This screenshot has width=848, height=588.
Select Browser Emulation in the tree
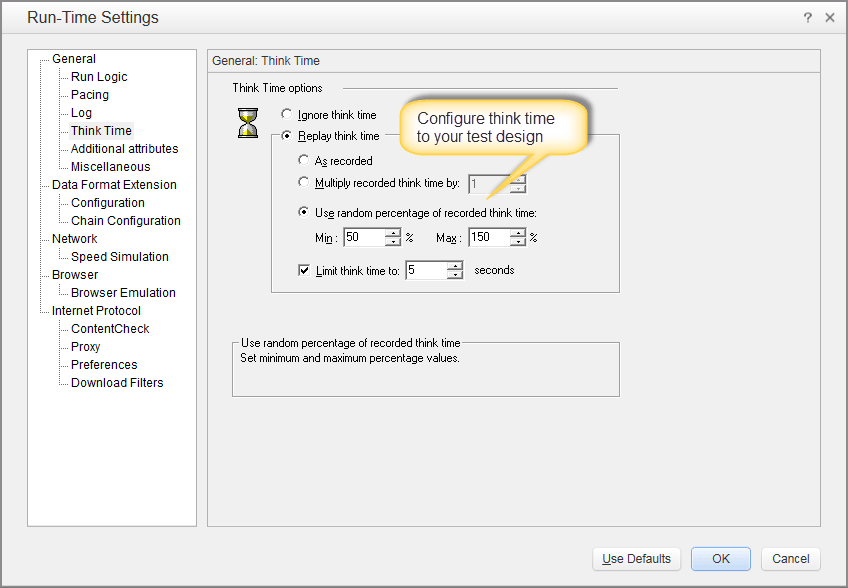[123, 293]
